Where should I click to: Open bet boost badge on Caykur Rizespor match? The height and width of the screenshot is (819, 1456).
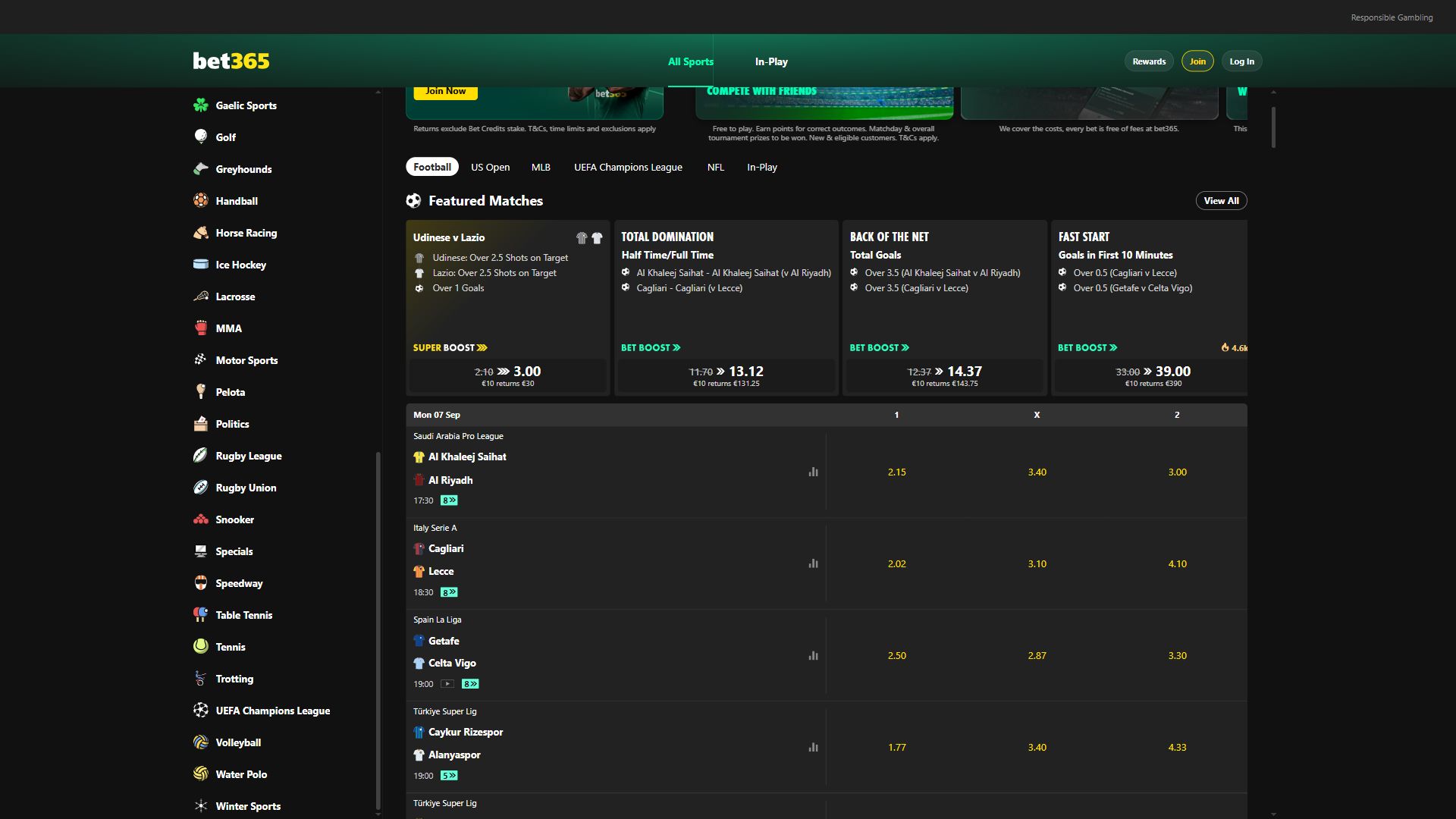(x=449, y=776)
